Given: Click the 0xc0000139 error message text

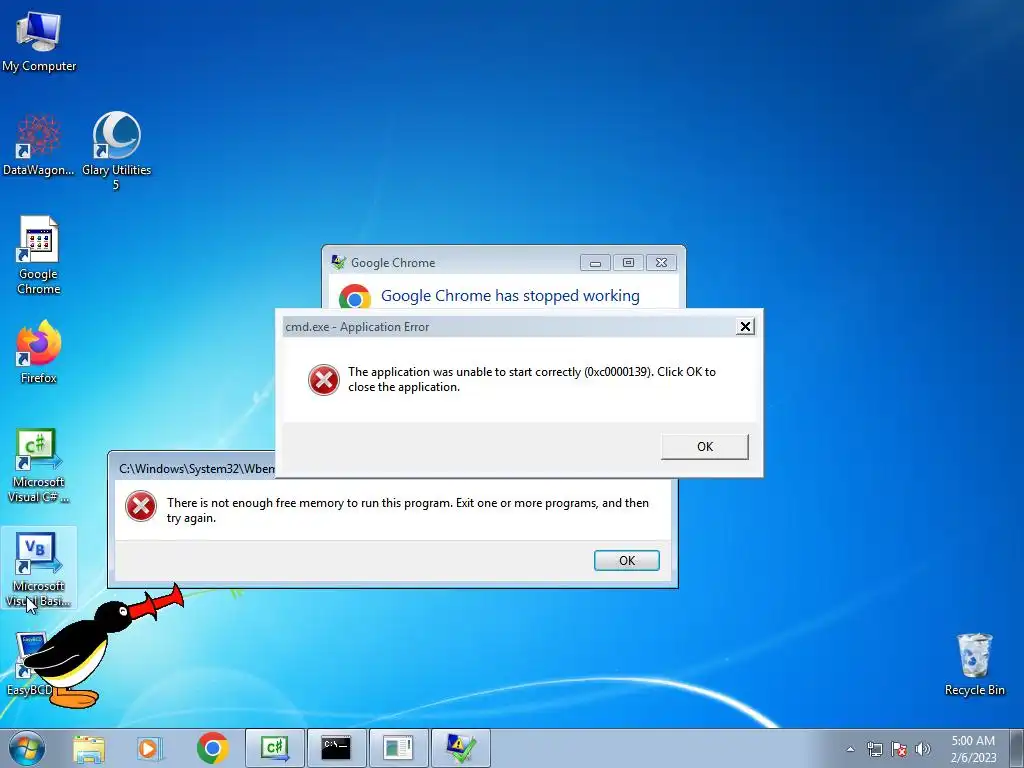Looking at the screenshot, I should click(x=532, y=379).
